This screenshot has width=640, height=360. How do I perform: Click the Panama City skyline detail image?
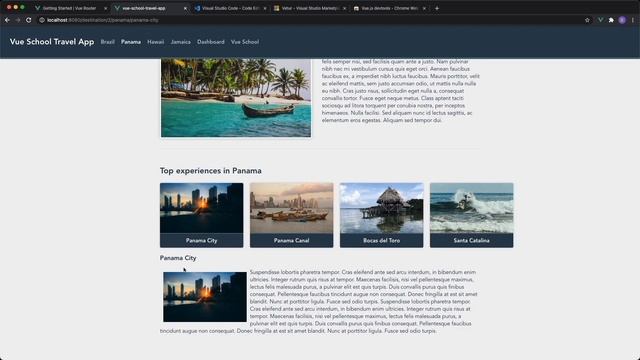pos(205,297)
